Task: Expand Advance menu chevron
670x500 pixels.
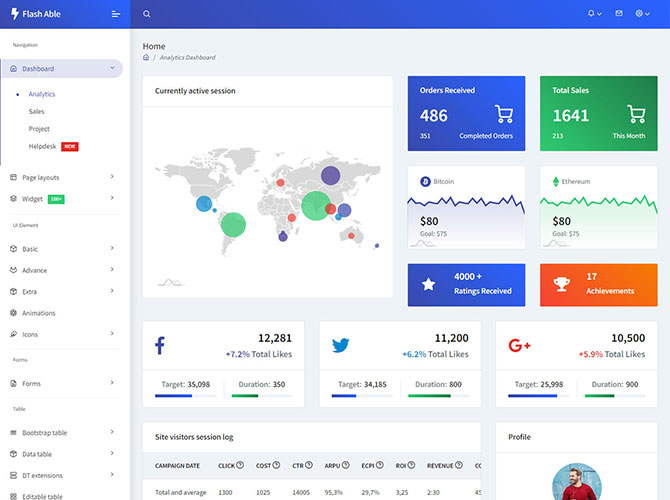Action: click(112, 269)
